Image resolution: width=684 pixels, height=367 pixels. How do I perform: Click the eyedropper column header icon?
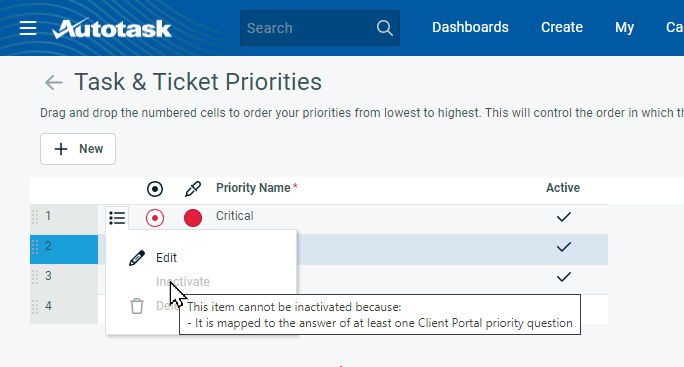point(192,189)
